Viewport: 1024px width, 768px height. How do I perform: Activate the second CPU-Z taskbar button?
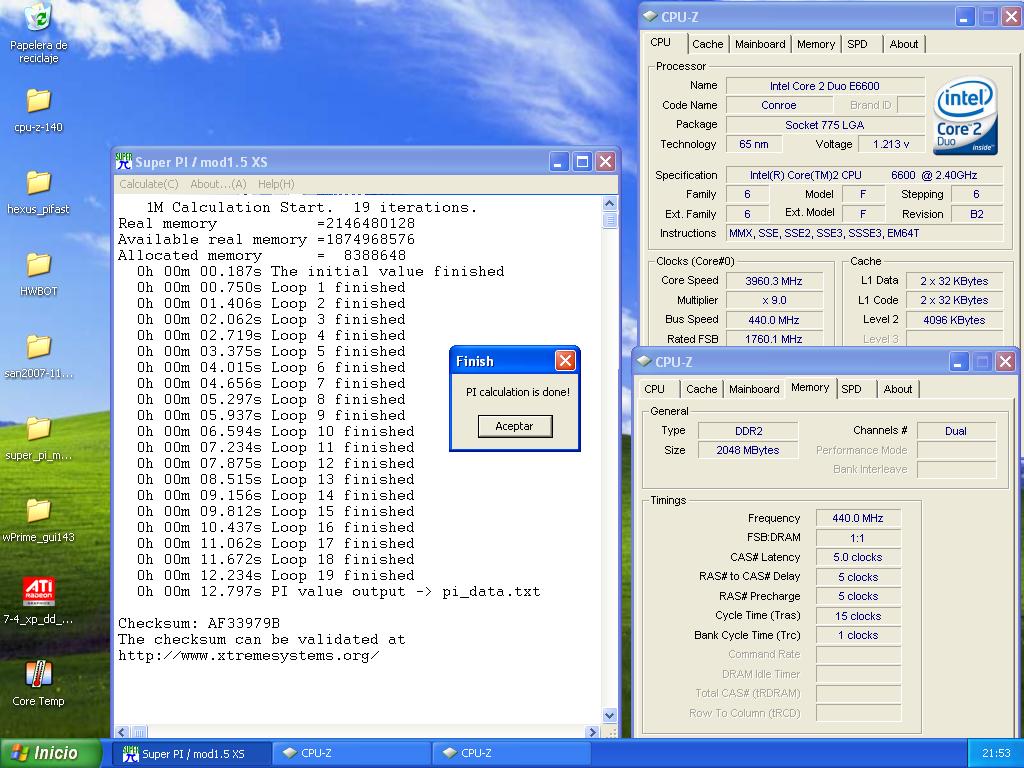[513, 754]
